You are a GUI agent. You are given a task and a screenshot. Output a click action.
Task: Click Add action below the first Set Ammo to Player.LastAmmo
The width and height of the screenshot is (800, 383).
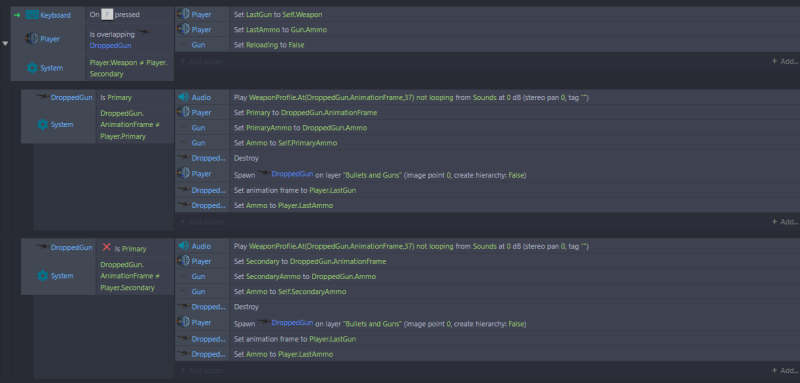[x=202, y=222]
